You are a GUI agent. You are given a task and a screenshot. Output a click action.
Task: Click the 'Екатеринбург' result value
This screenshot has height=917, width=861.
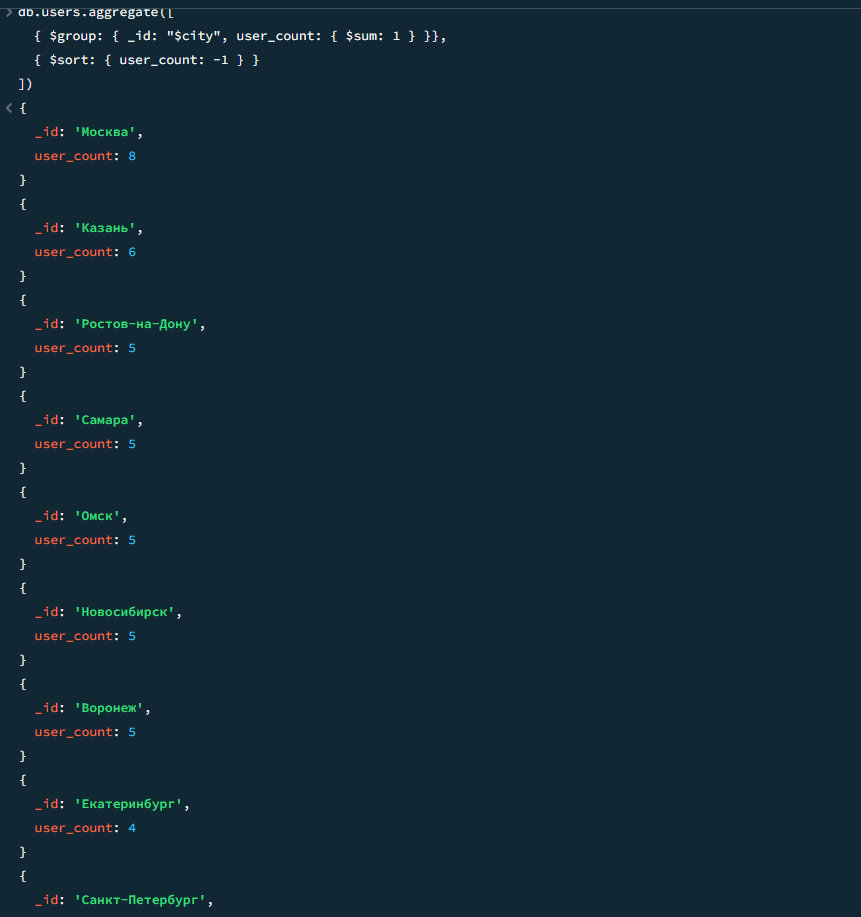pos(128,804)
